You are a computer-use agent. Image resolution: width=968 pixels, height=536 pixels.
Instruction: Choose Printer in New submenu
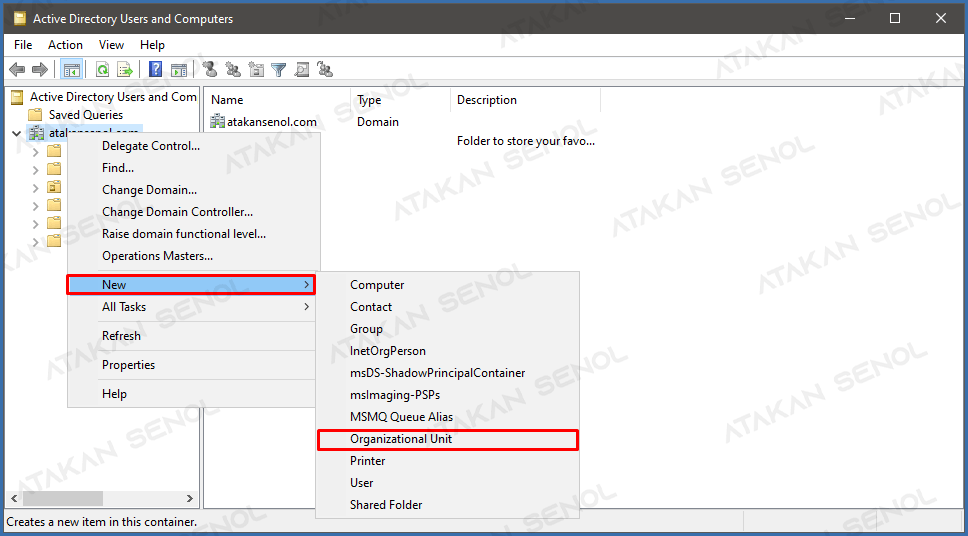[x=448, y=461]
